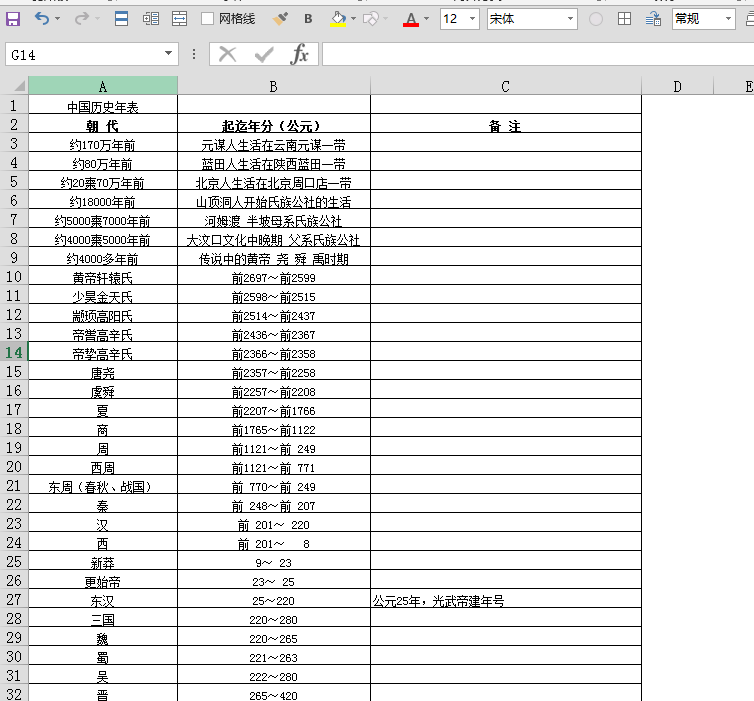
Task: Select row 27 header
Action: click(14, 599)
